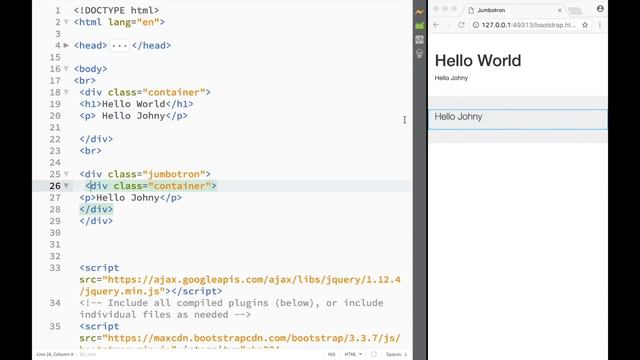Click the h1 Hello World code line
640x360 pixels.
pos(136,104)
